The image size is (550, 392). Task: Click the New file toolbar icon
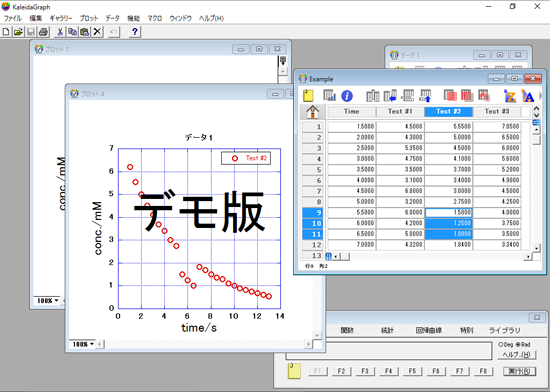point(6,32)
